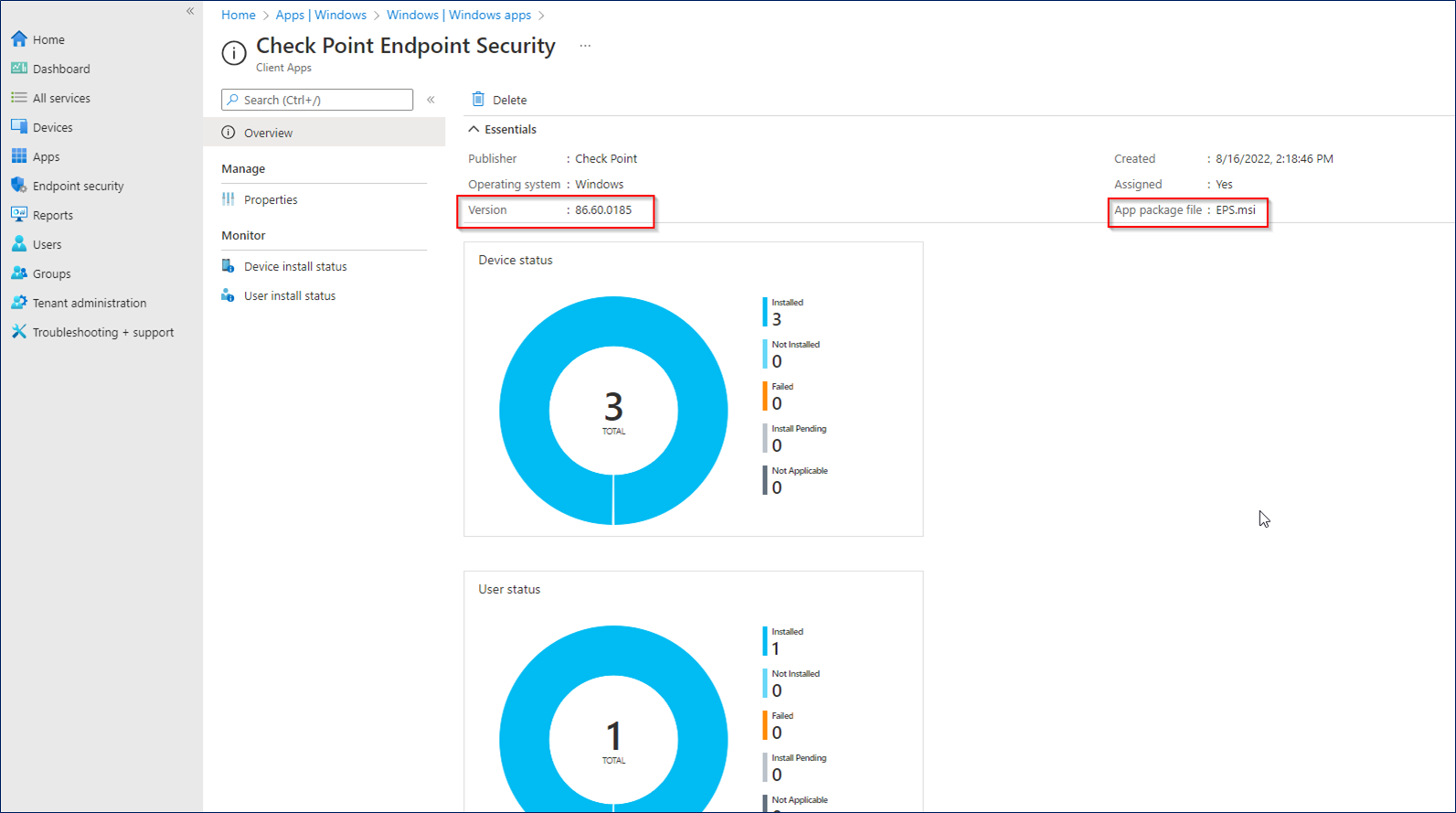Click the Device status card heading
Screen dimensions: 1456x813
point(515,260)
